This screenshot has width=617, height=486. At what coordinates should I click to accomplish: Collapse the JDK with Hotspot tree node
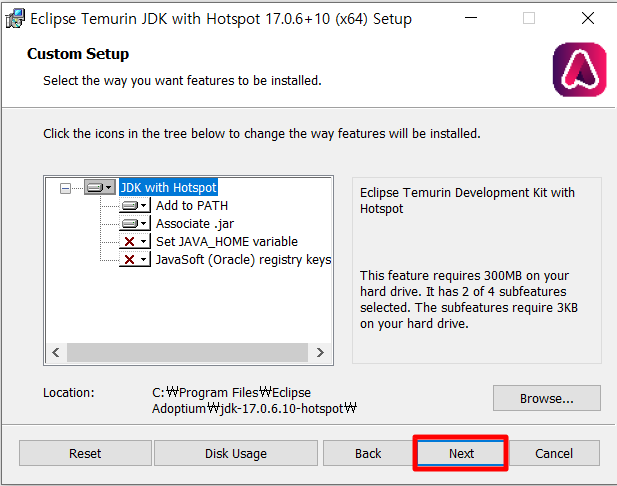point(65,188)
